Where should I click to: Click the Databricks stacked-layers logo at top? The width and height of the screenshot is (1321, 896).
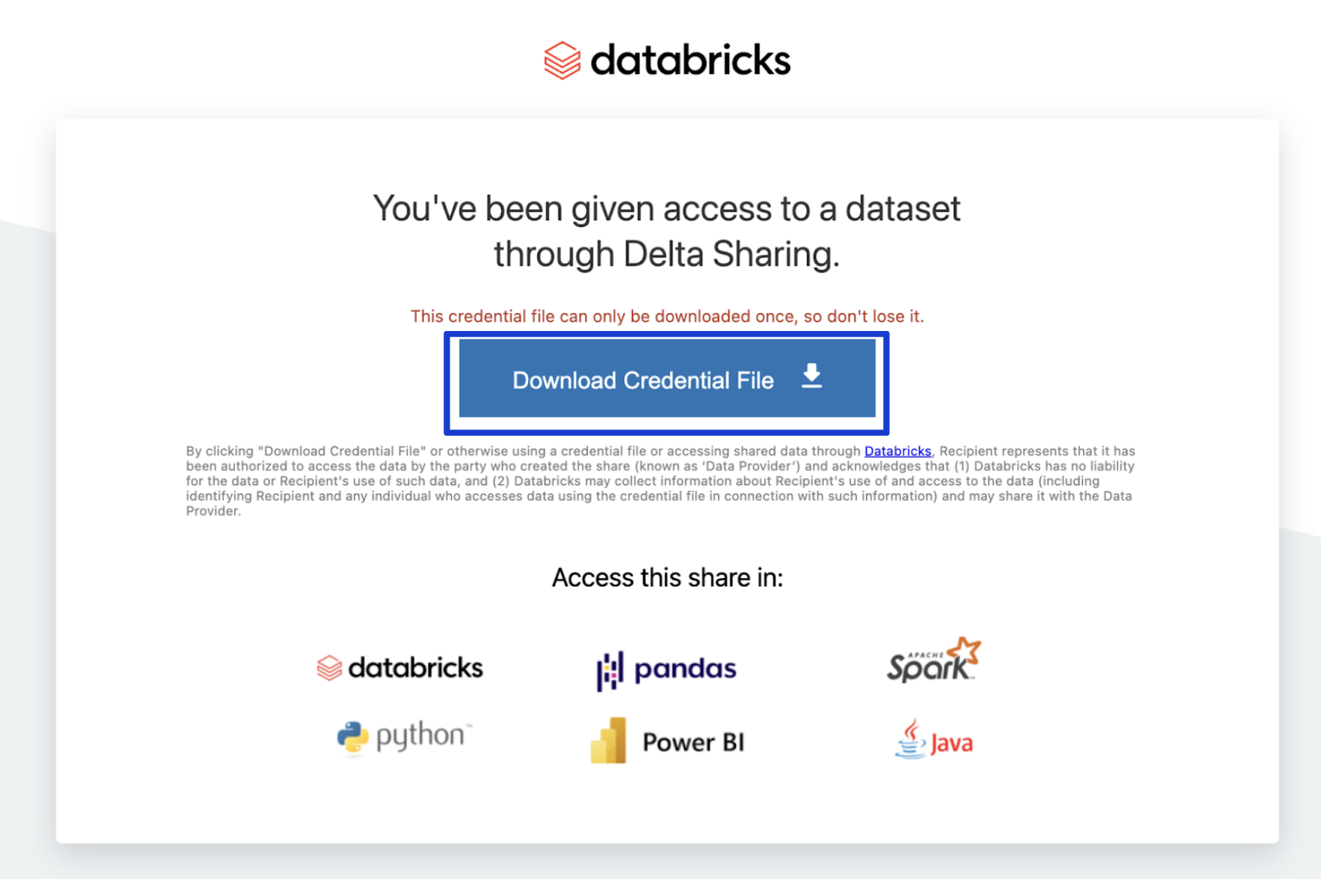point(562,60)
